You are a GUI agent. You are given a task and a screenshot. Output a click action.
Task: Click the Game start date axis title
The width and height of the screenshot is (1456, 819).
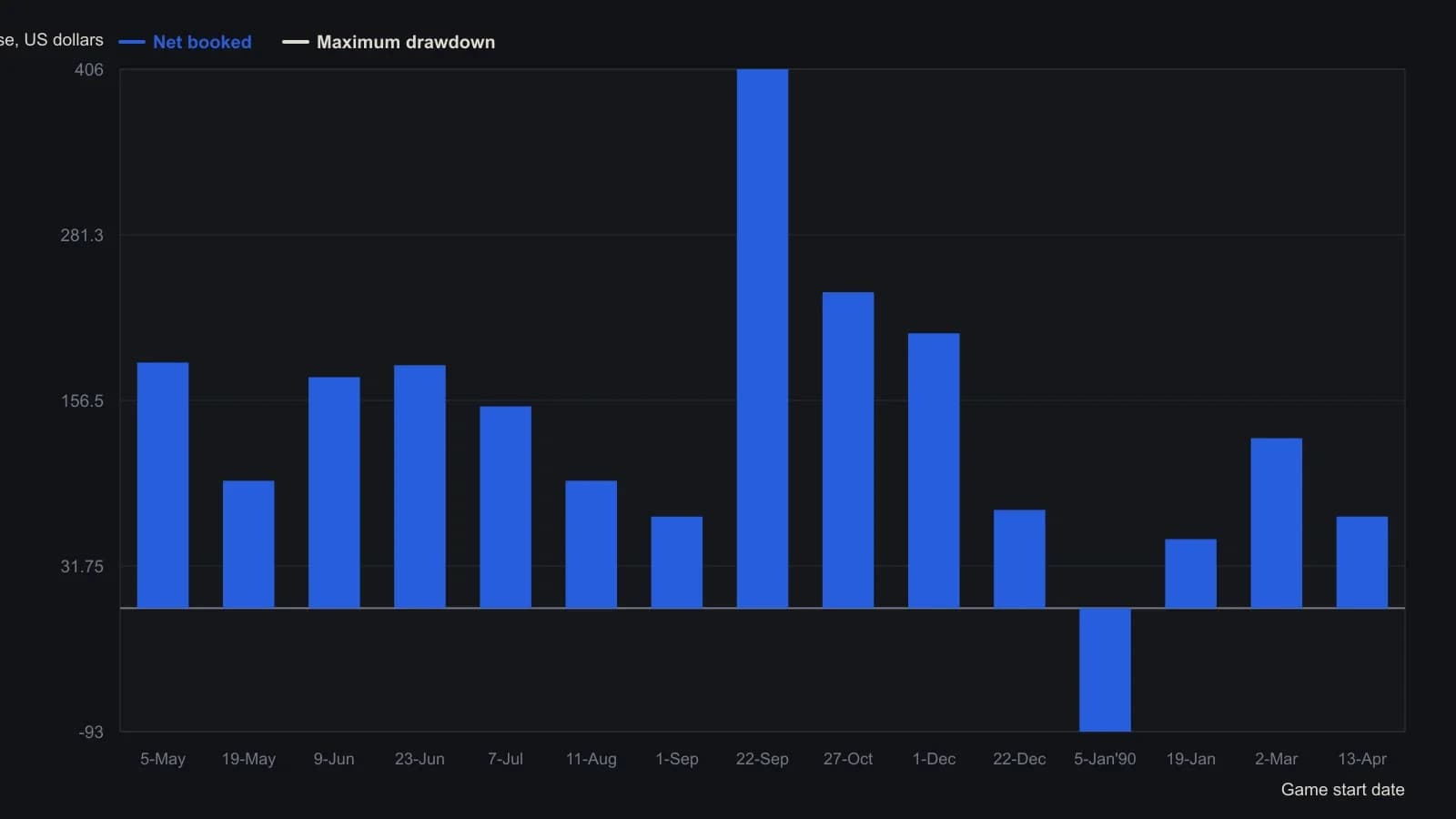click(1342, 790)
